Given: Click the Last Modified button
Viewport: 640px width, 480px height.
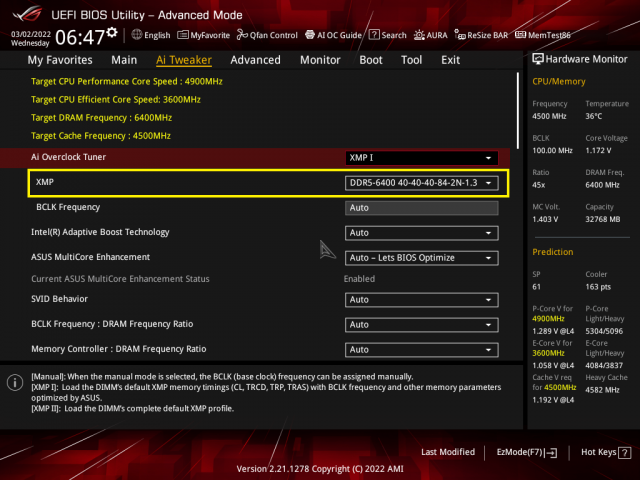Looking at the screenshot, I should coord(448,452).
